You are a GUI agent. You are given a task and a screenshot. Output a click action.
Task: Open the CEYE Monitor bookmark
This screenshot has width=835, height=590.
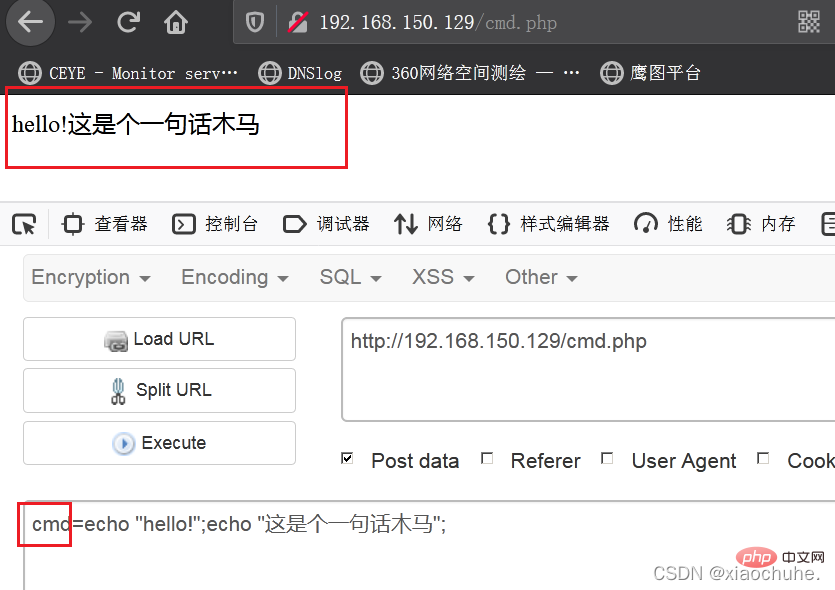[128, 73]
